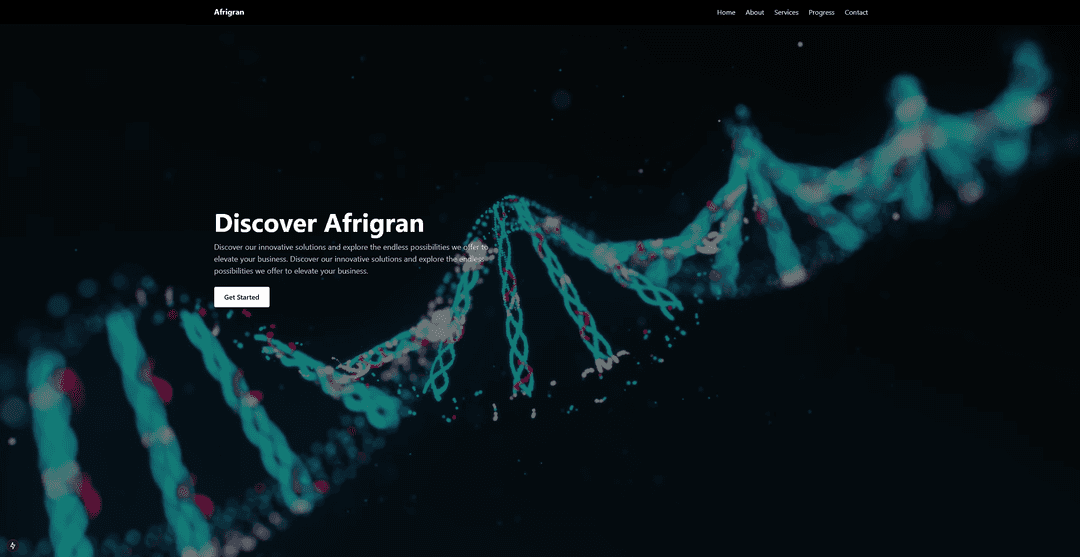Viewport: 1080px width, 557px height.
Task: Click the Discover Afrigran heading
Action: click(x=319, y=223)
